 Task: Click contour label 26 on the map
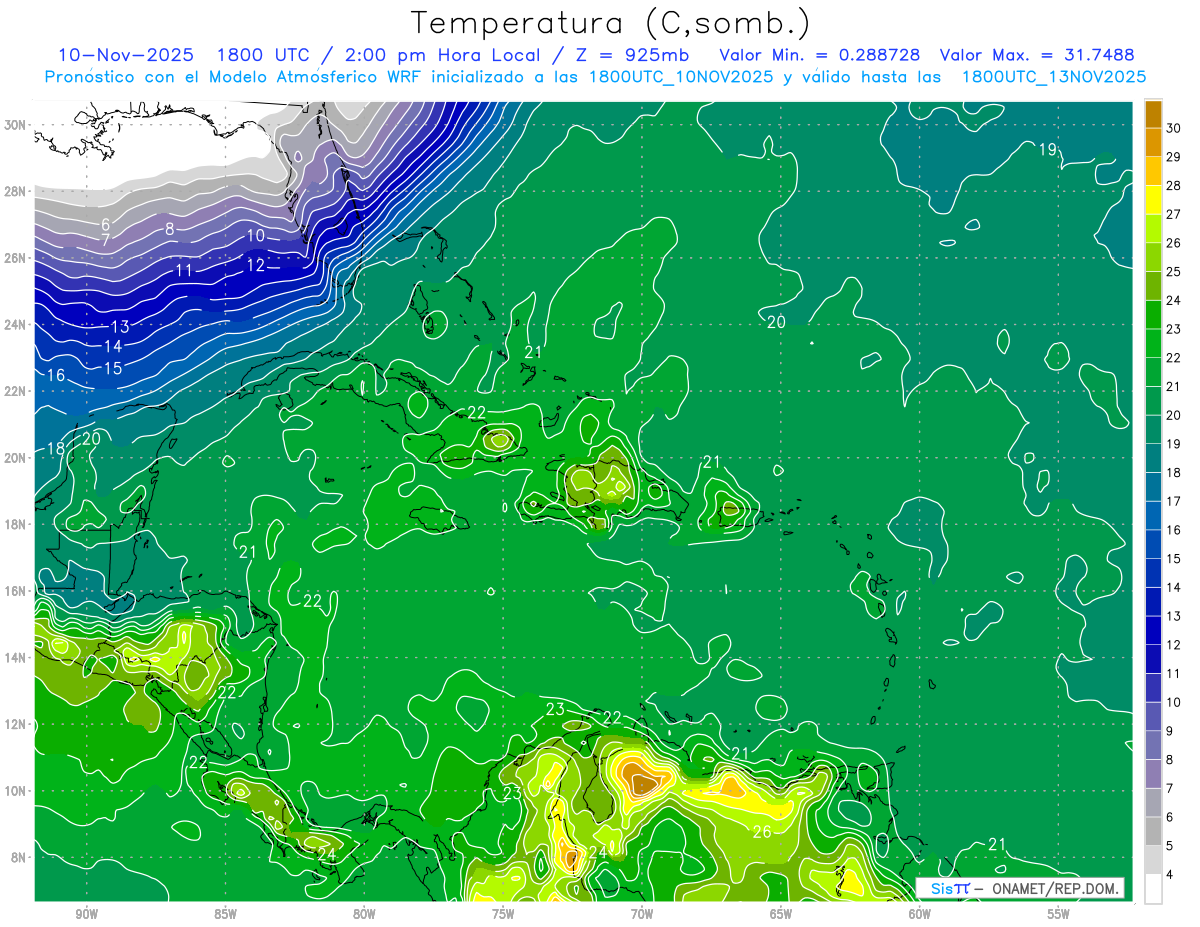tap(761, 832)
